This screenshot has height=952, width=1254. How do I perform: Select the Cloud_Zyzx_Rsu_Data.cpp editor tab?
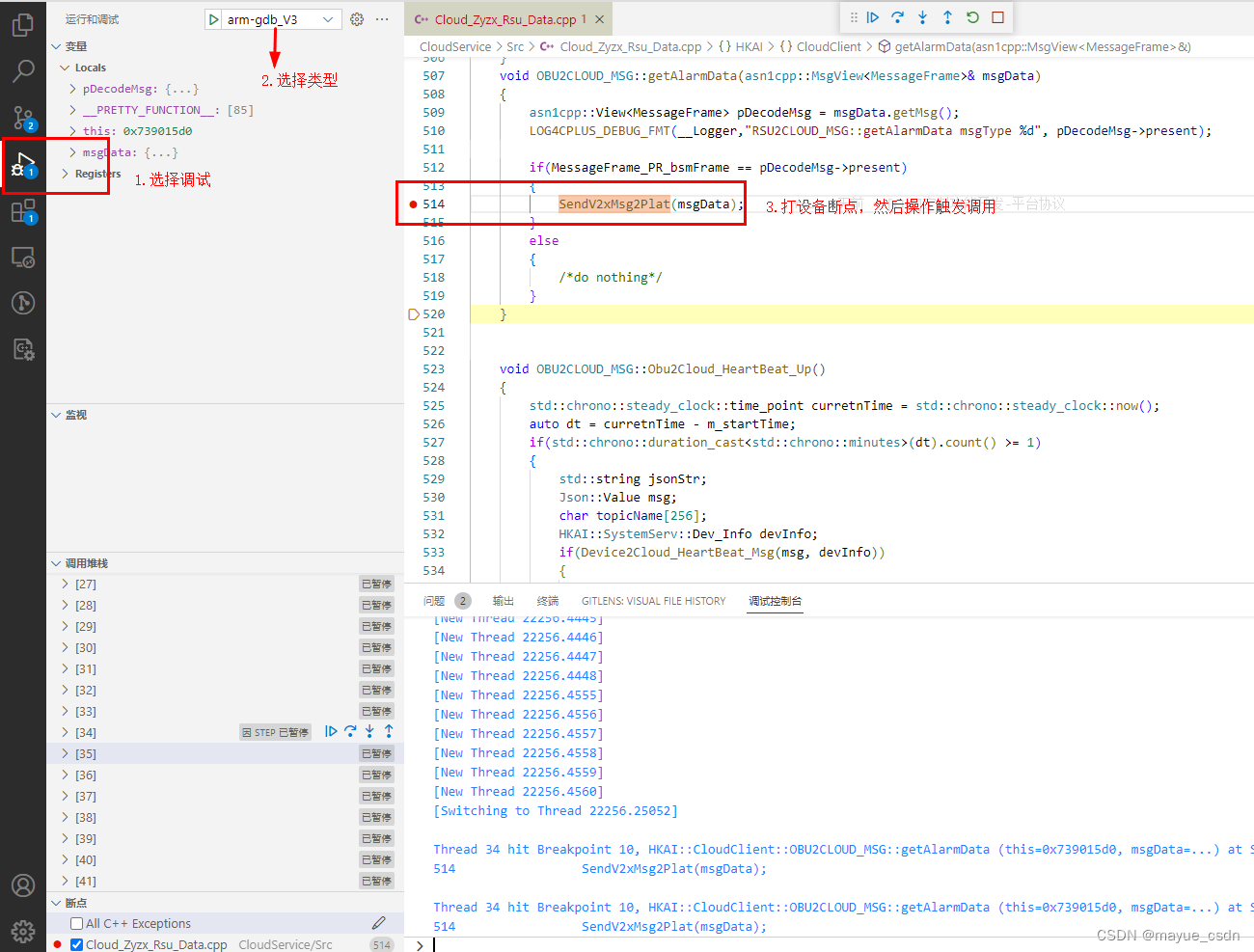(504, 19)
